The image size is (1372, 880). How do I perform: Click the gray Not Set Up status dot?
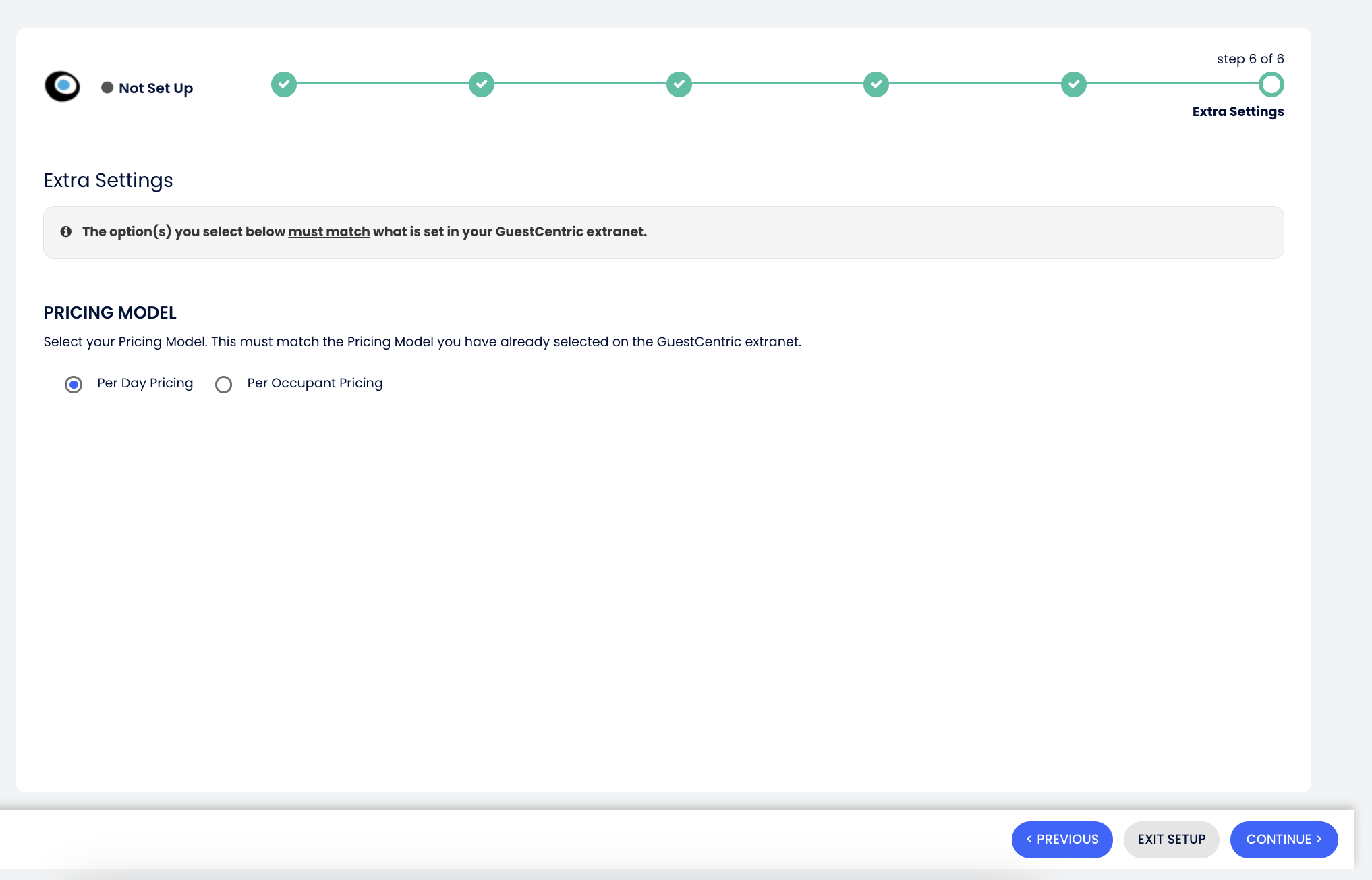point(107,88)
